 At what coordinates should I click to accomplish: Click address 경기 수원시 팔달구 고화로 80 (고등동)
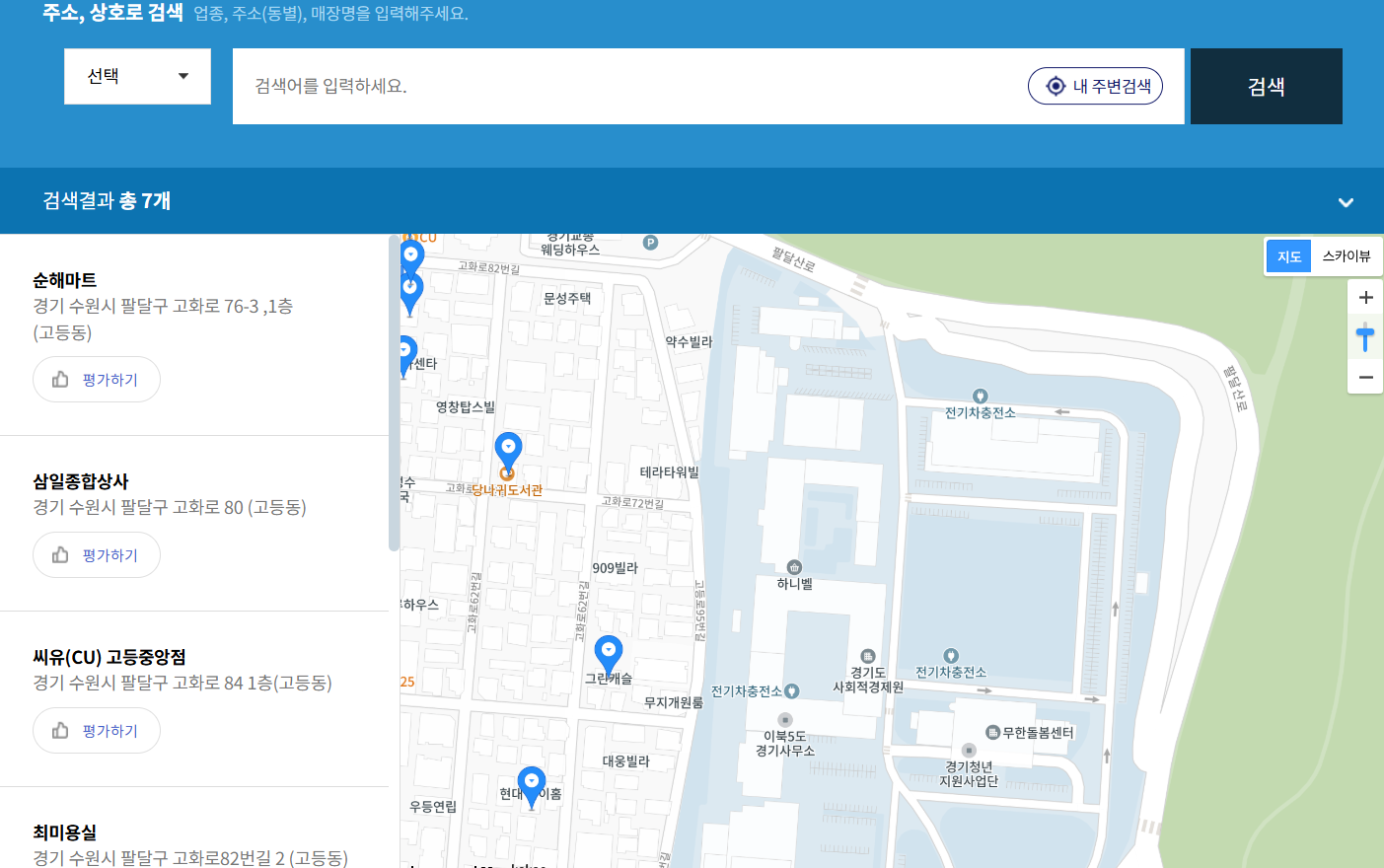point(170,507)
